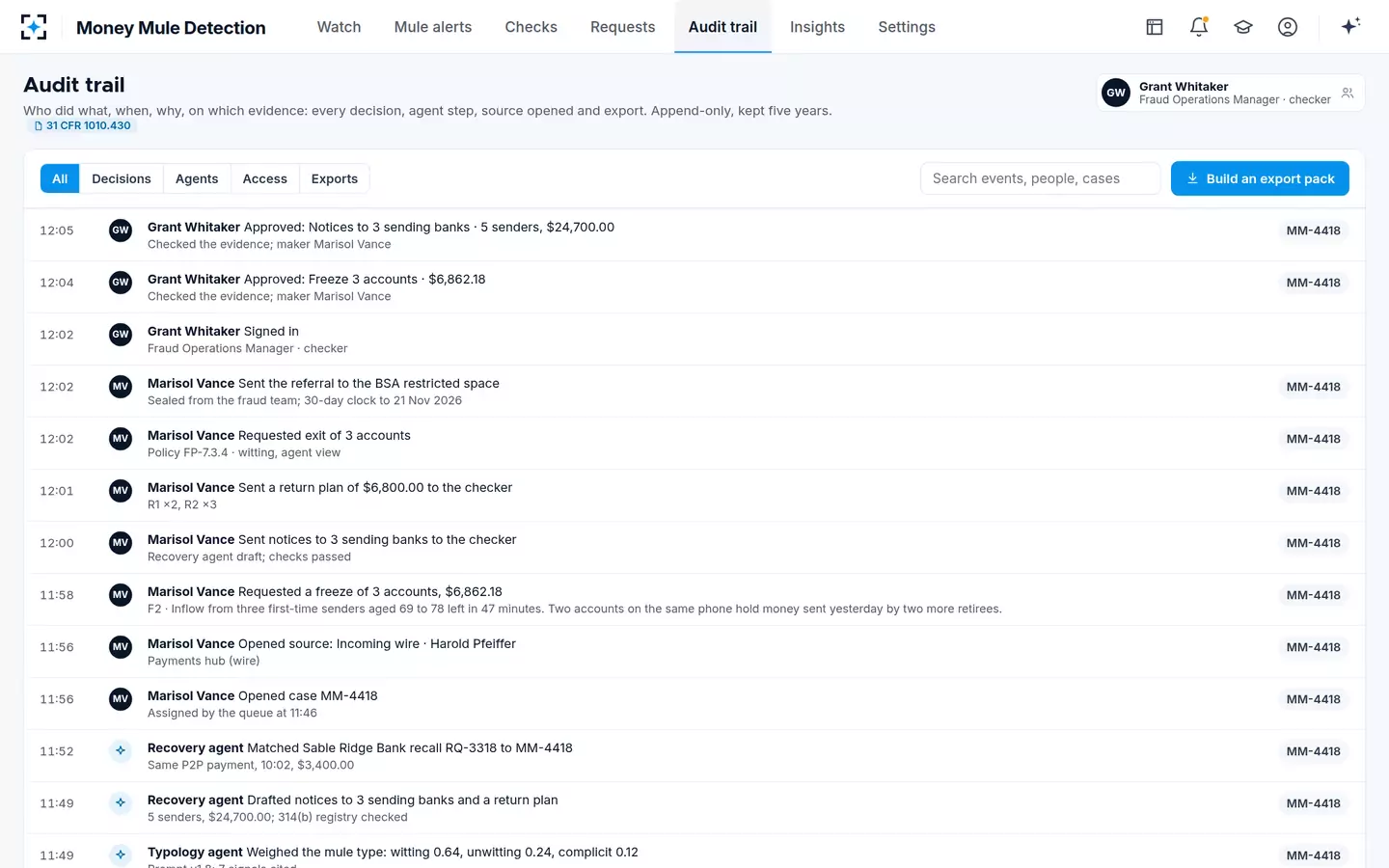This screenshot has height=868, width=1389.
Task: Select text 'R1 ×2, R2 ×3'
Action: 182,505
